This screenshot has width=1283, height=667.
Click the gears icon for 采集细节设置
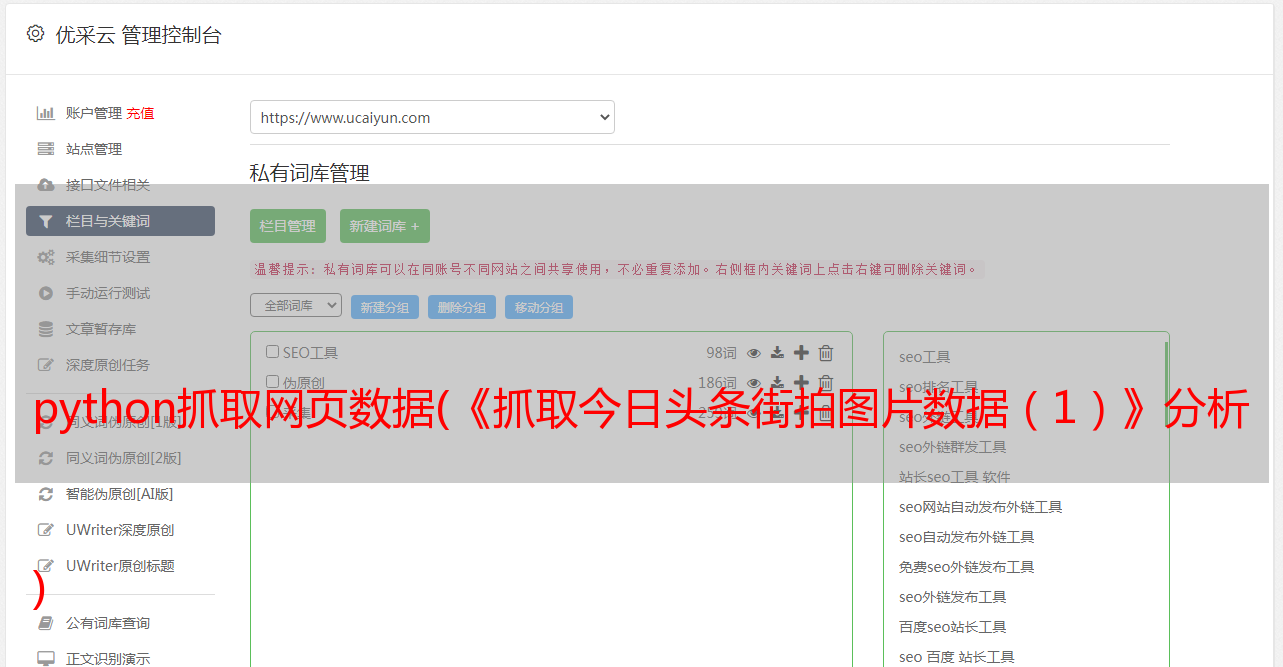click(46, 257)
